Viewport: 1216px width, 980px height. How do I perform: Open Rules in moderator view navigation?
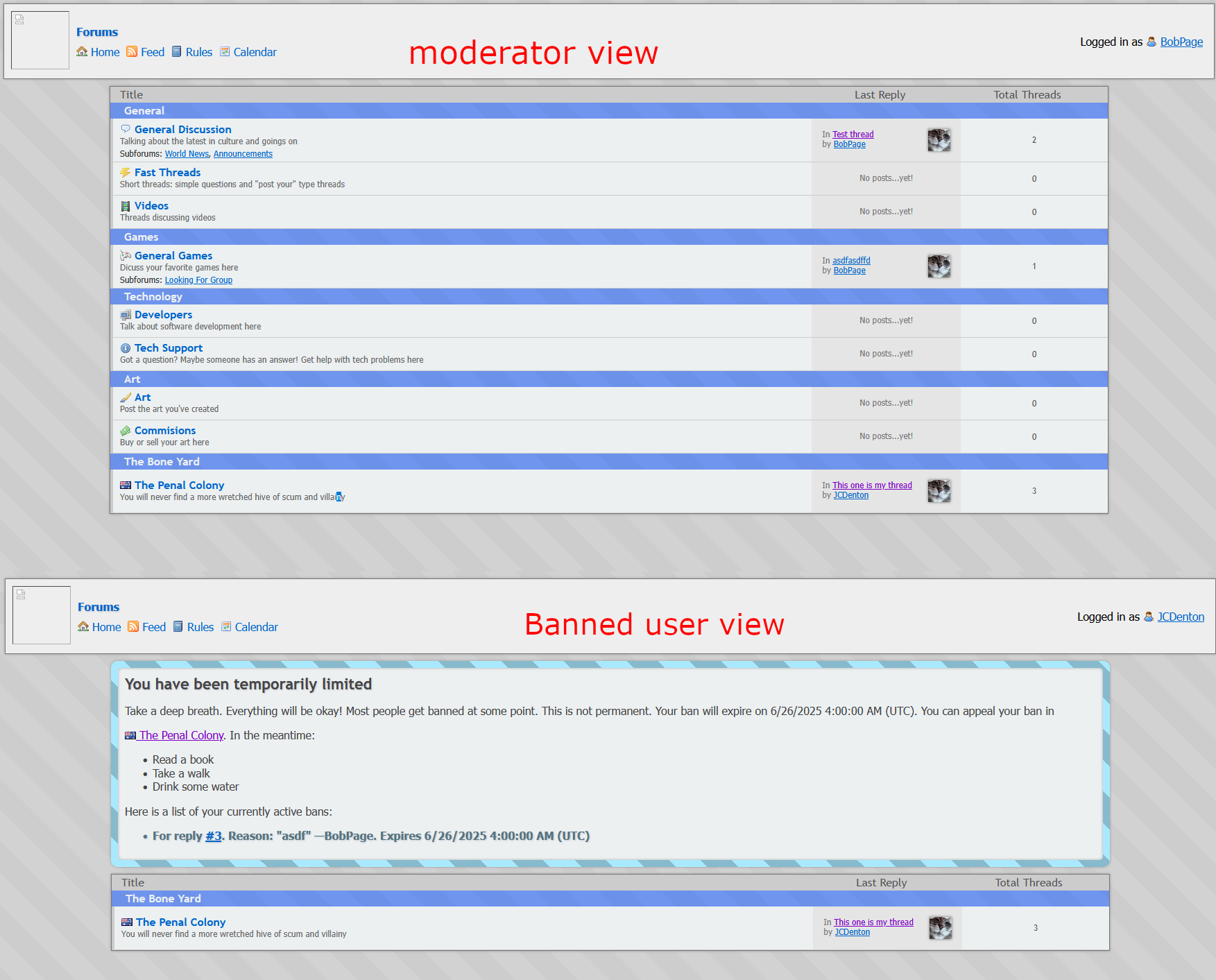click(199, 52)
